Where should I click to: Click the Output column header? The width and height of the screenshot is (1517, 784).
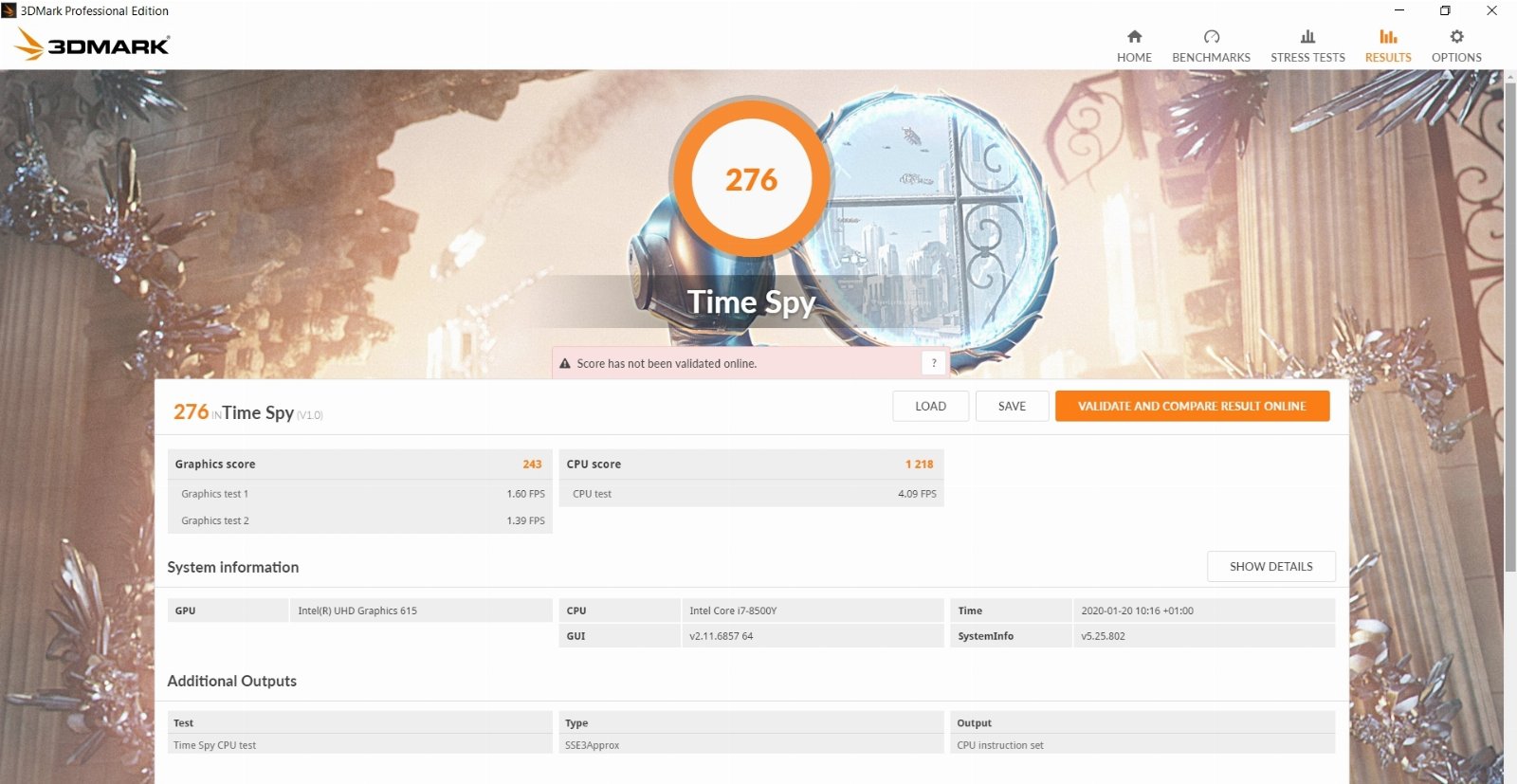pyautogui.click(x=974, y=722)
